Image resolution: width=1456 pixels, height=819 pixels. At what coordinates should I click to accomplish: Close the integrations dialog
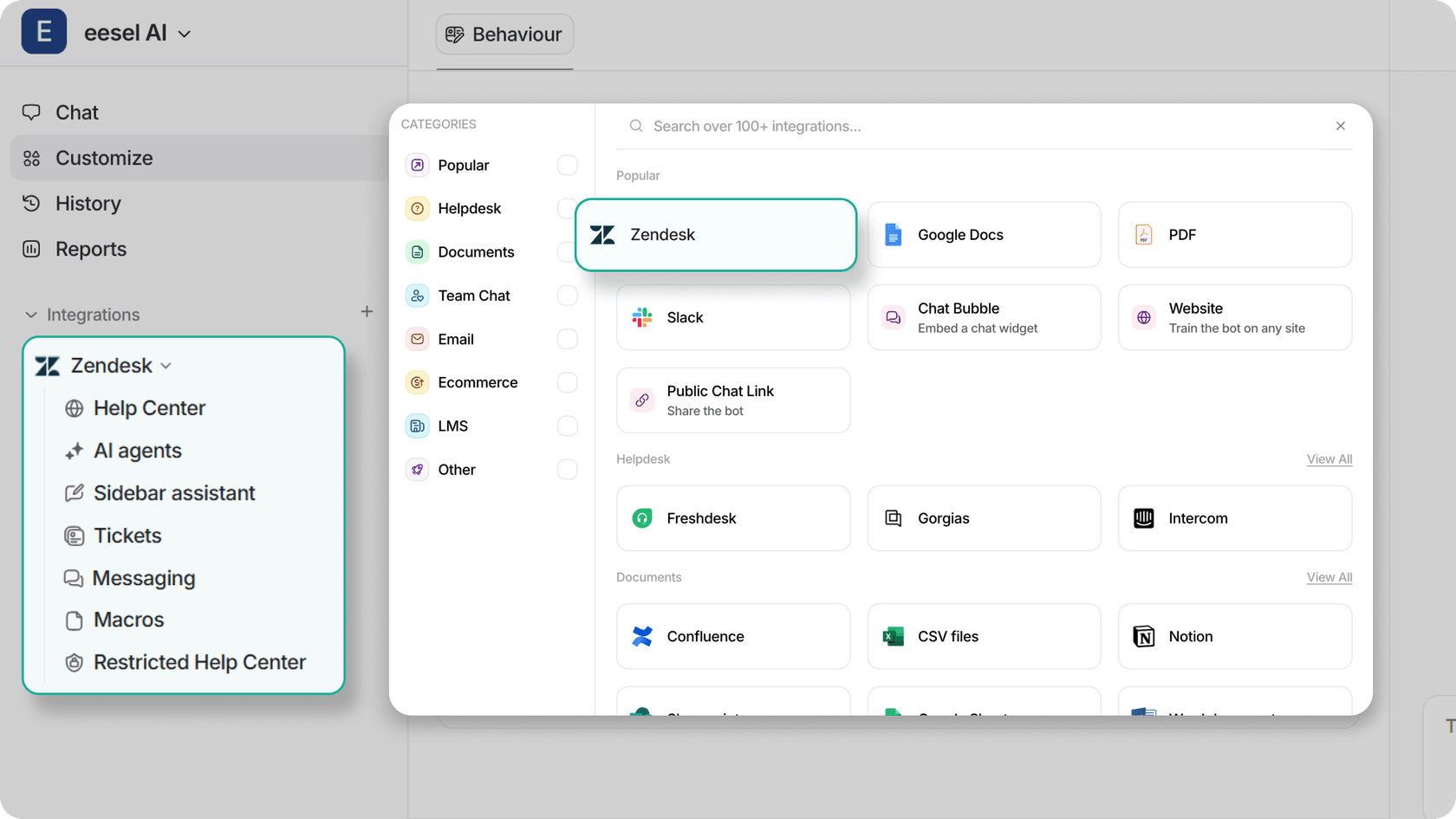pyautogui.click(x=1341, y=126)
